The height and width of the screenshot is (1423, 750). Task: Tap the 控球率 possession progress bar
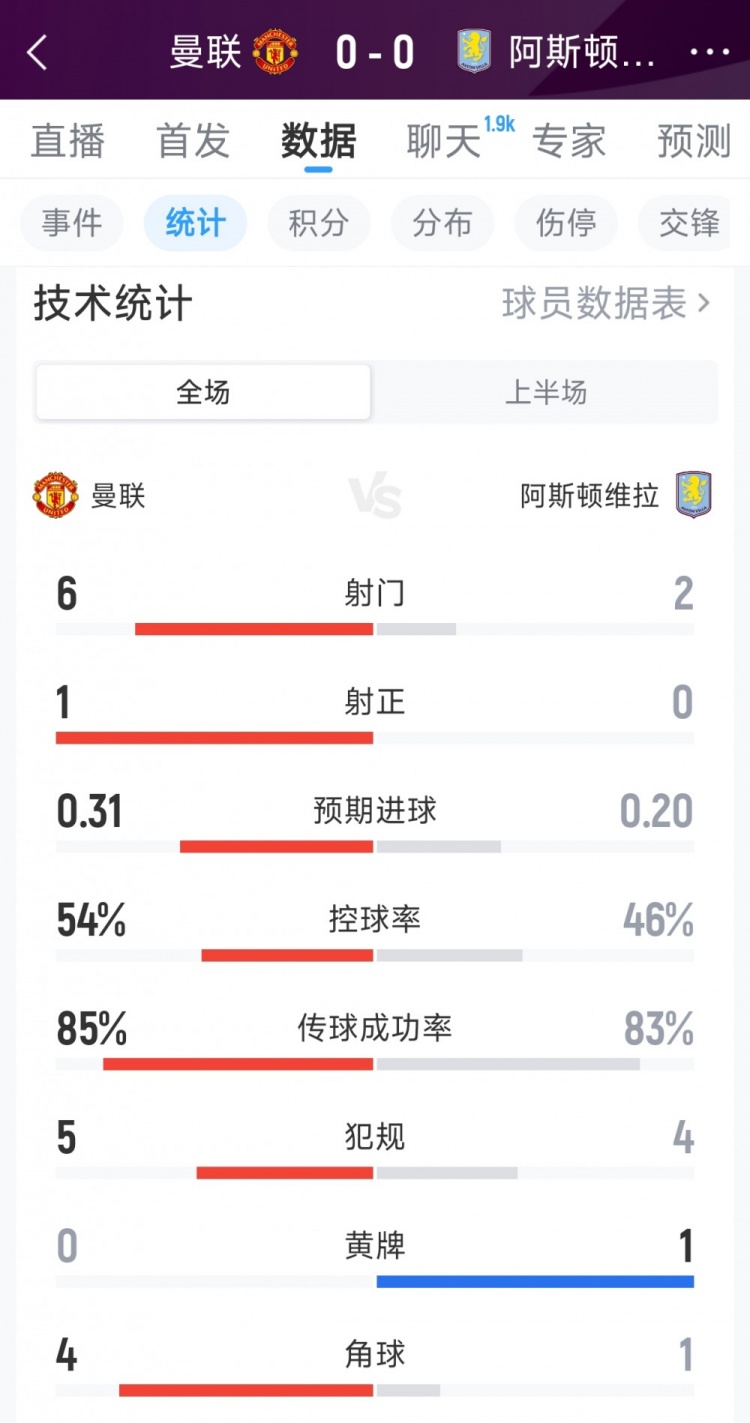(375, 955)
